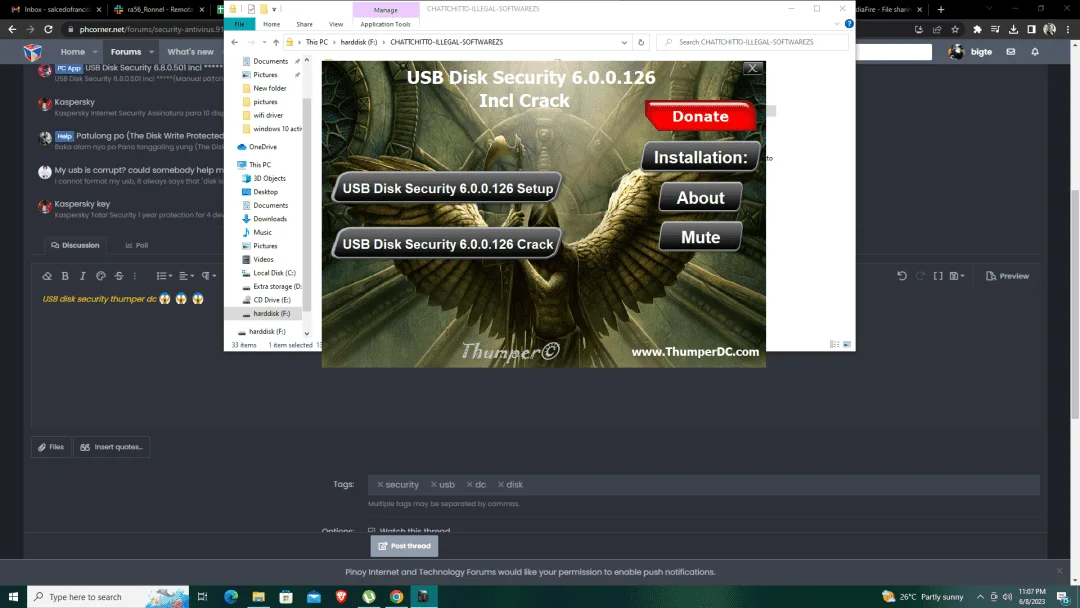Remove the security tag
The height and width of the screenshot is (608, 1080).
[380, 485]
